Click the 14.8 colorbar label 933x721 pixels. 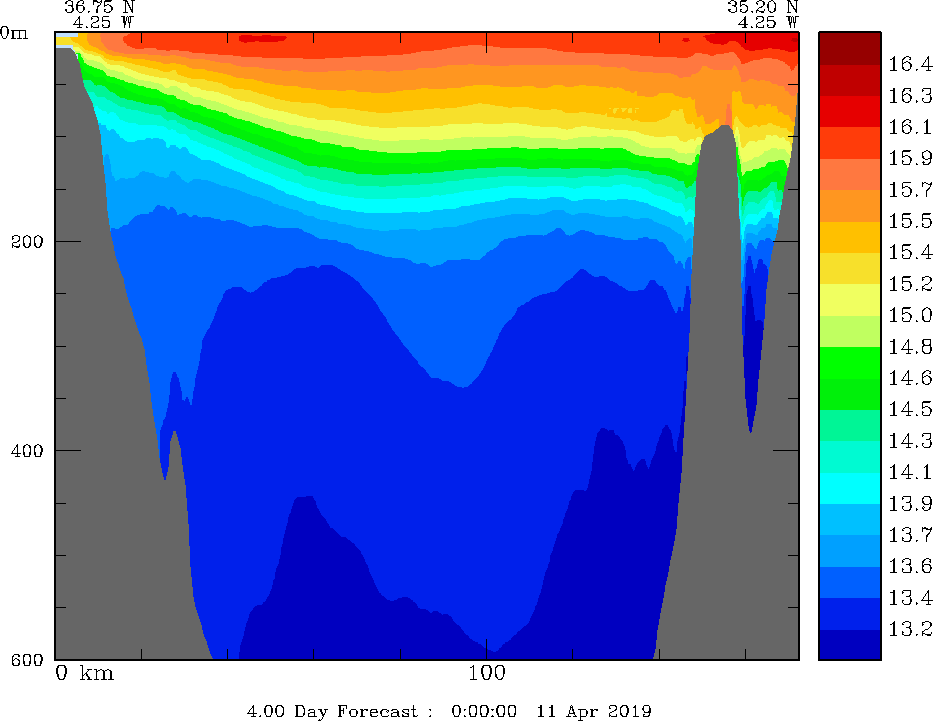(910, 347)
